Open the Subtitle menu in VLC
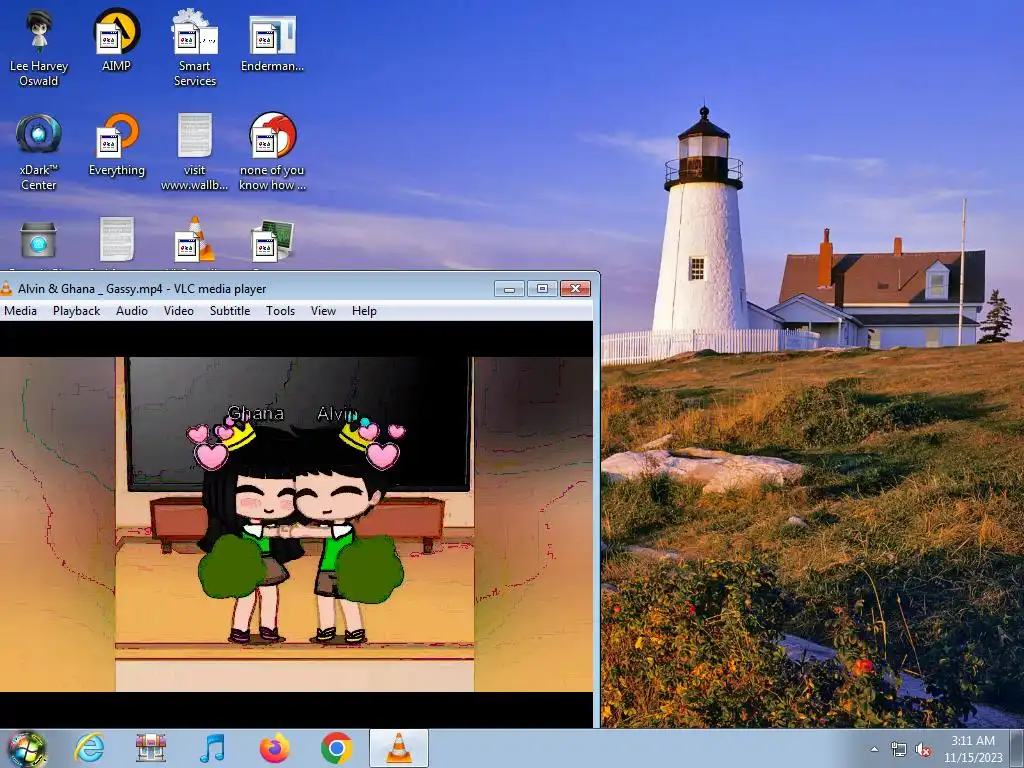 tap(230, 311)
